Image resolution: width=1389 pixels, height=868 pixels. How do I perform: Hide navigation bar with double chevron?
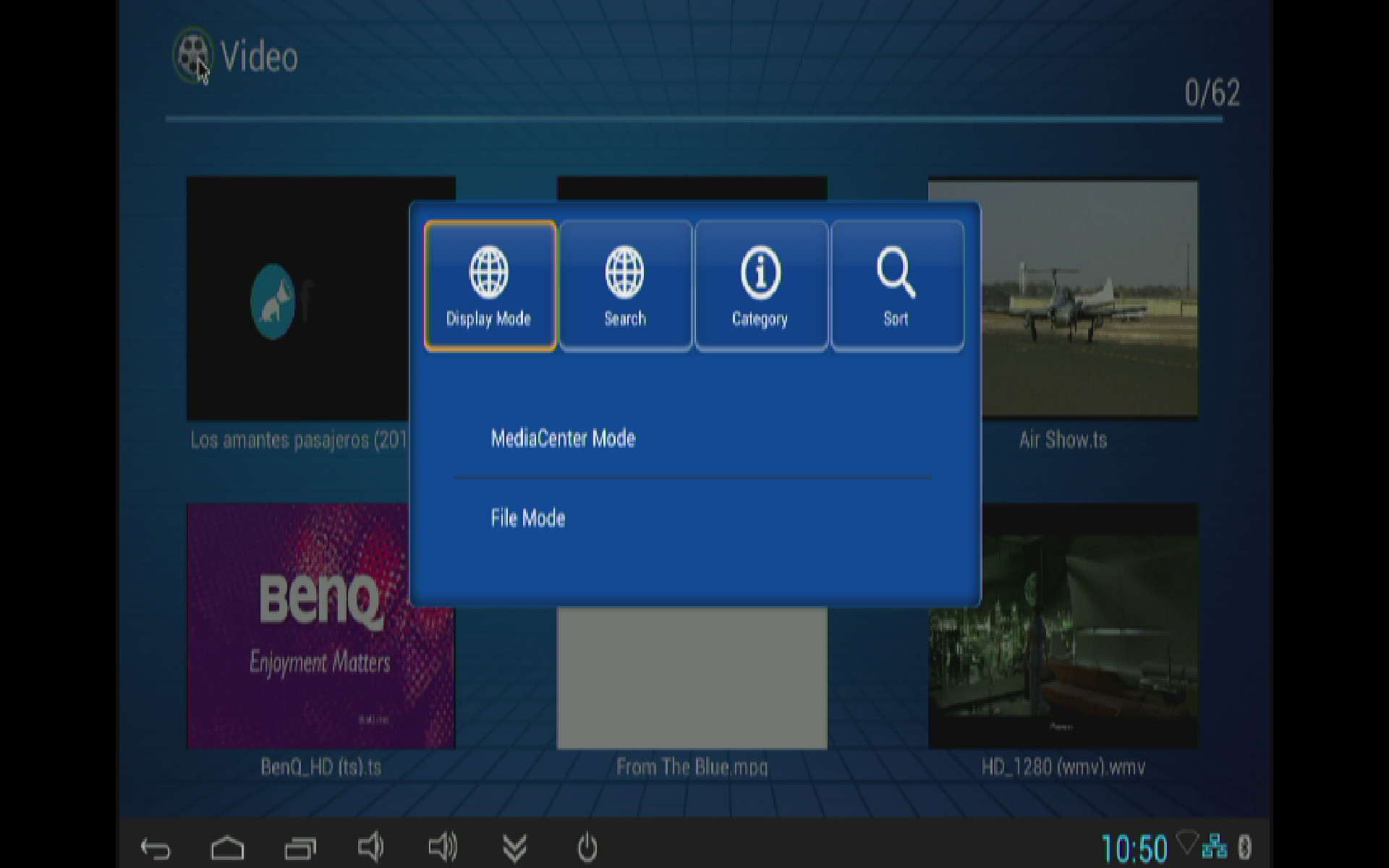pyautogui.click(x=514, y=848)
